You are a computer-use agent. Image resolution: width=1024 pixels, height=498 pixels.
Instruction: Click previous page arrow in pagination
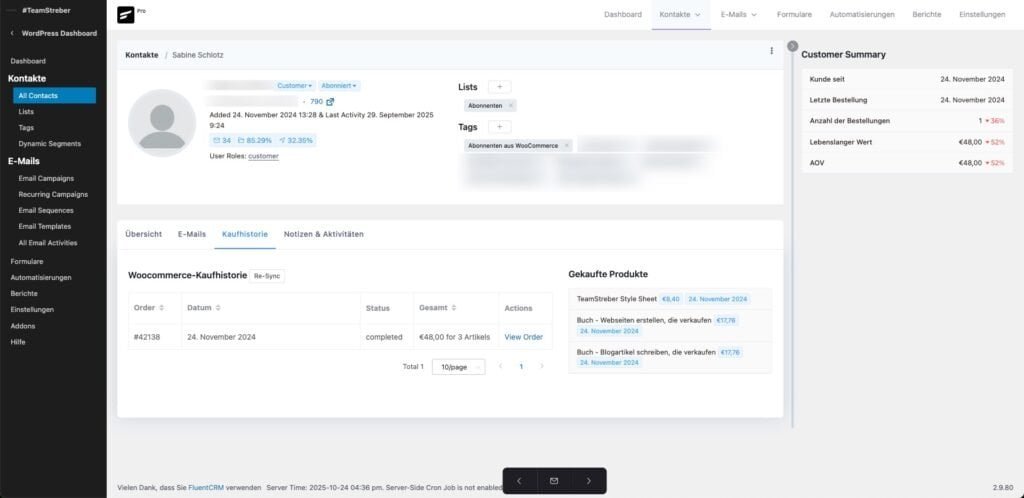click(501, 367)
